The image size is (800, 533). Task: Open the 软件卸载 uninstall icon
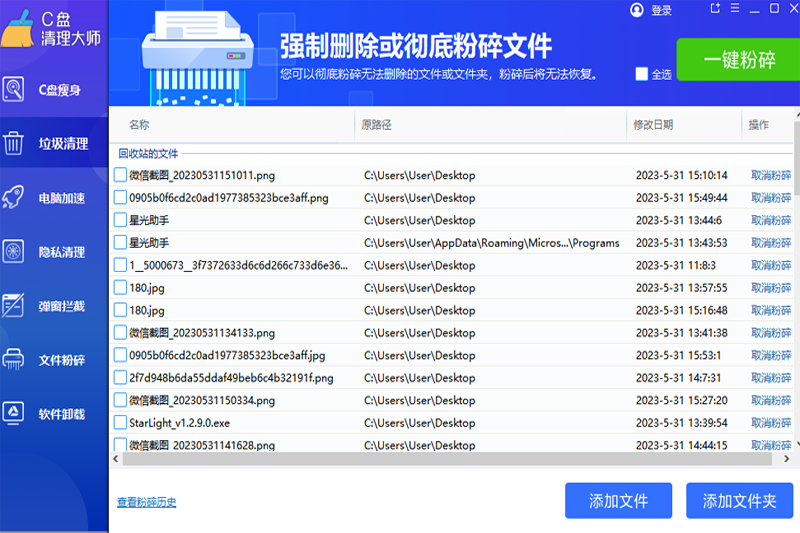point(14,413)
